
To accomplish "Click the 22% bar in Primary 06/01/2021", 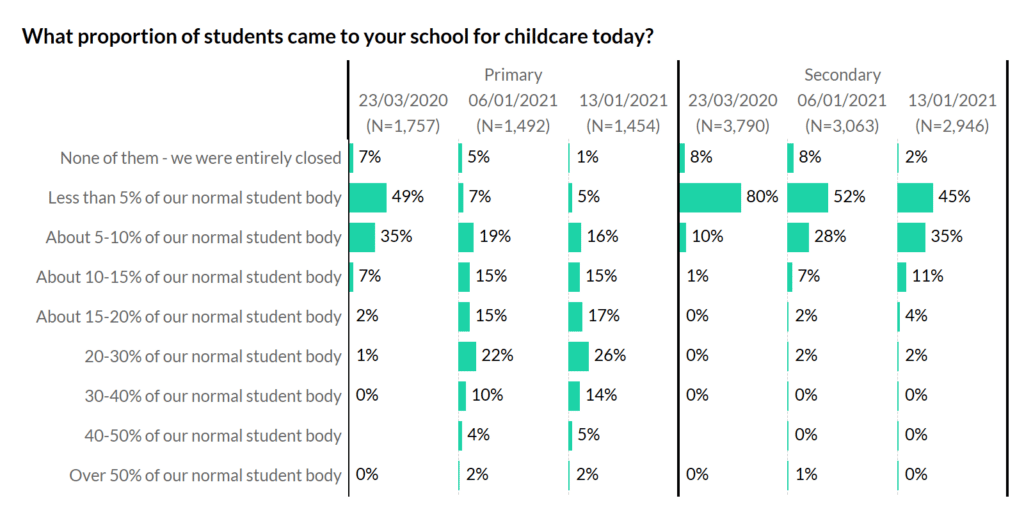I will (467, 356).
